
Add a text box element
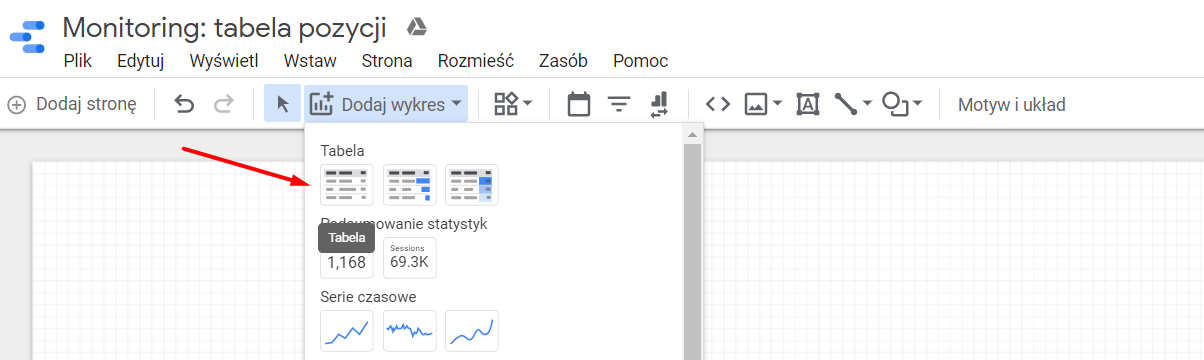807,104
